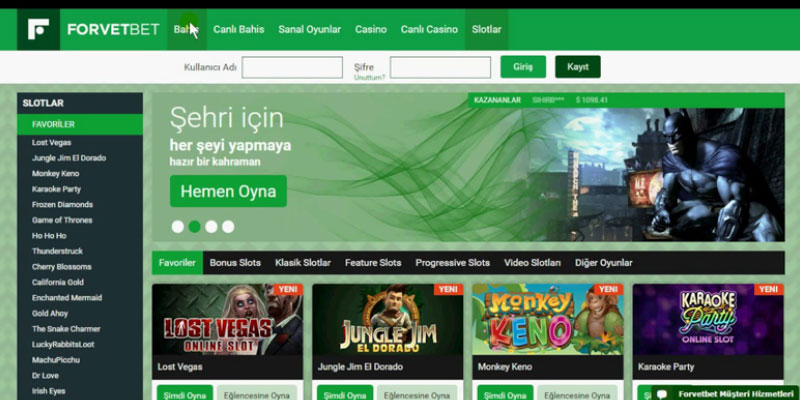
Task: Select the fourth banner carousel dot
Action: coord(228,227)
